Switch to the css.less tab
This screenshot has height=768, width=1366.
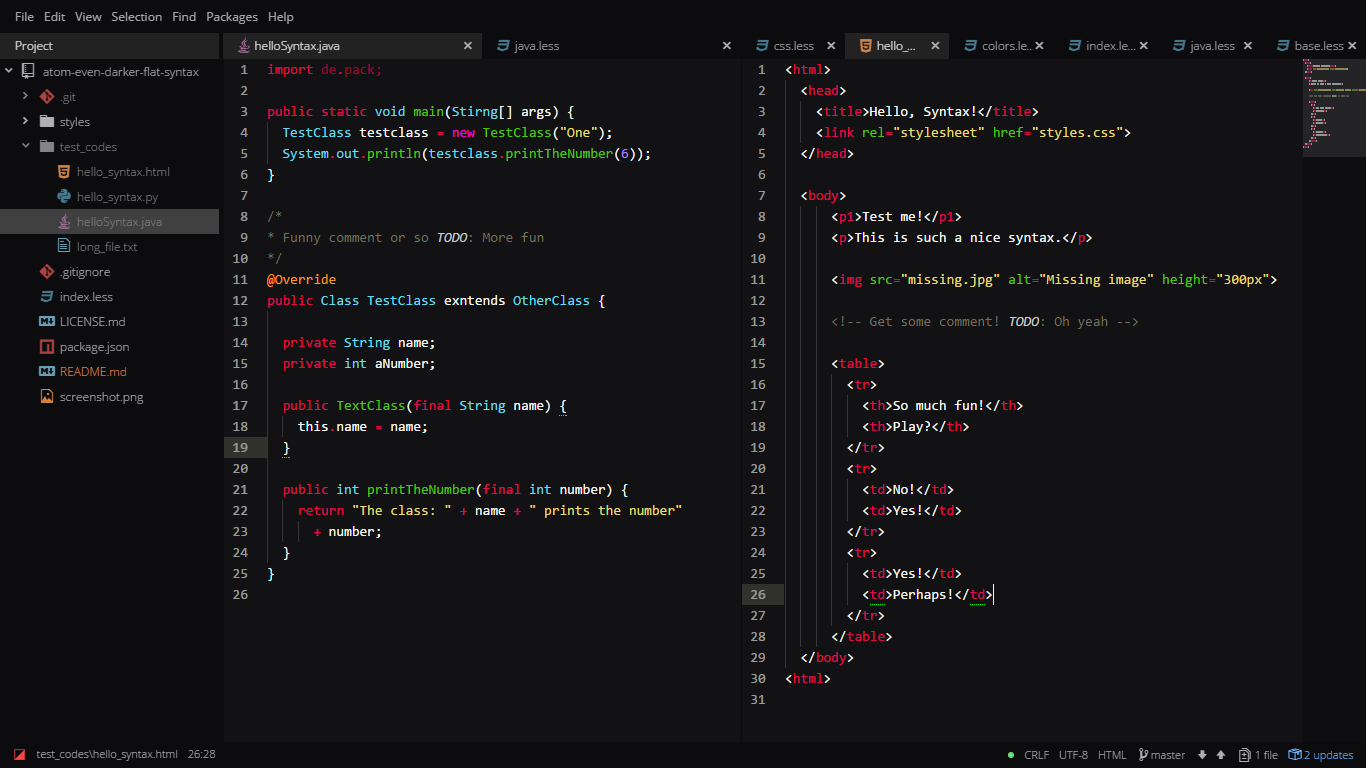coord(793,45)
